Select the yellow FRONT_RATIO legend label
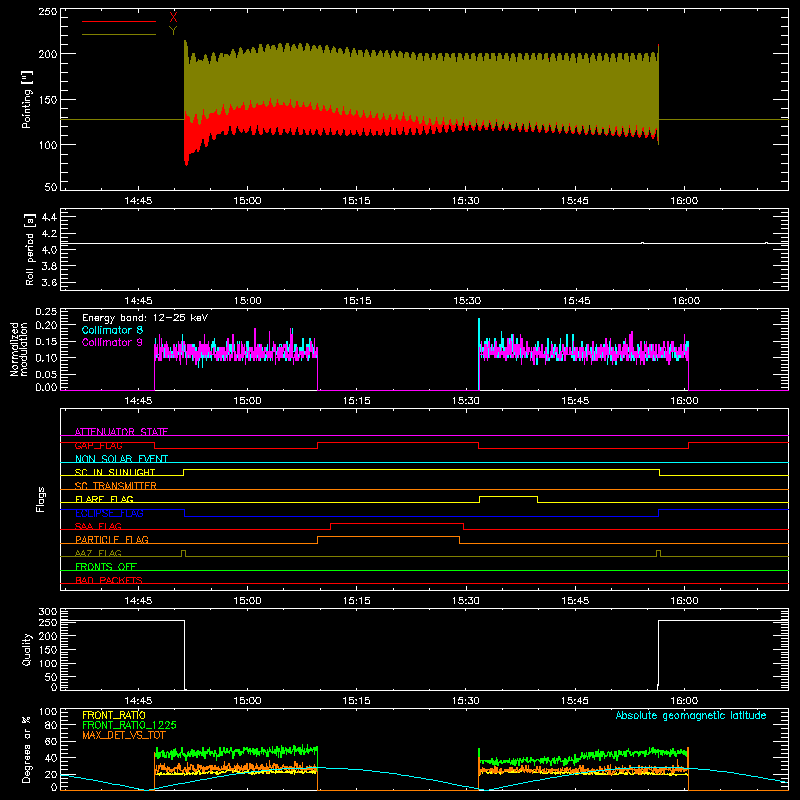This screenshot has width=800, height=800. point(114,715)
